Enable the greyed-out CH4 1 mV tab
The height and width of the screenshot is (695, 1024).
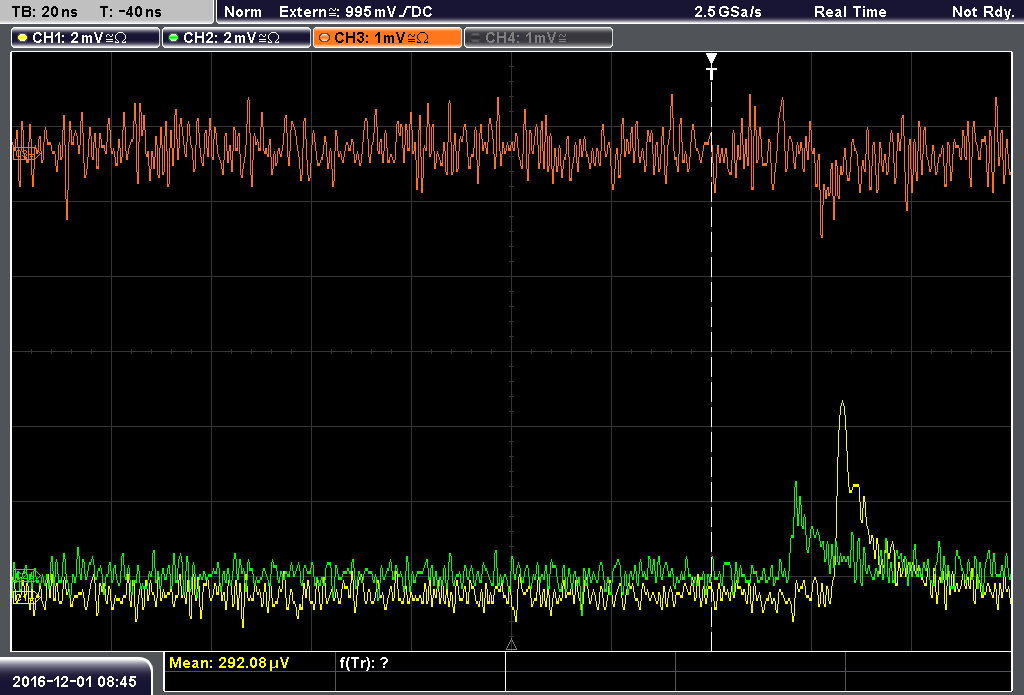538,38
